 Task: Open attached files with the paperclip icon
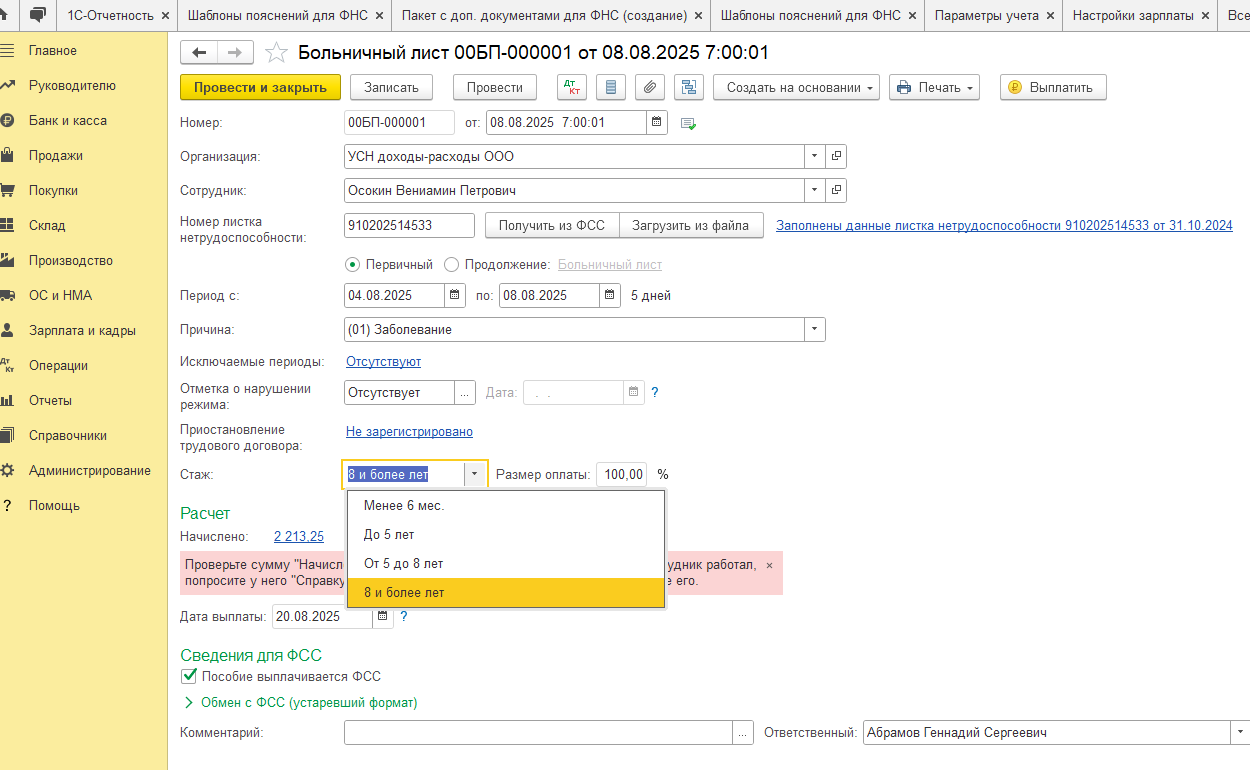point(650,87)
